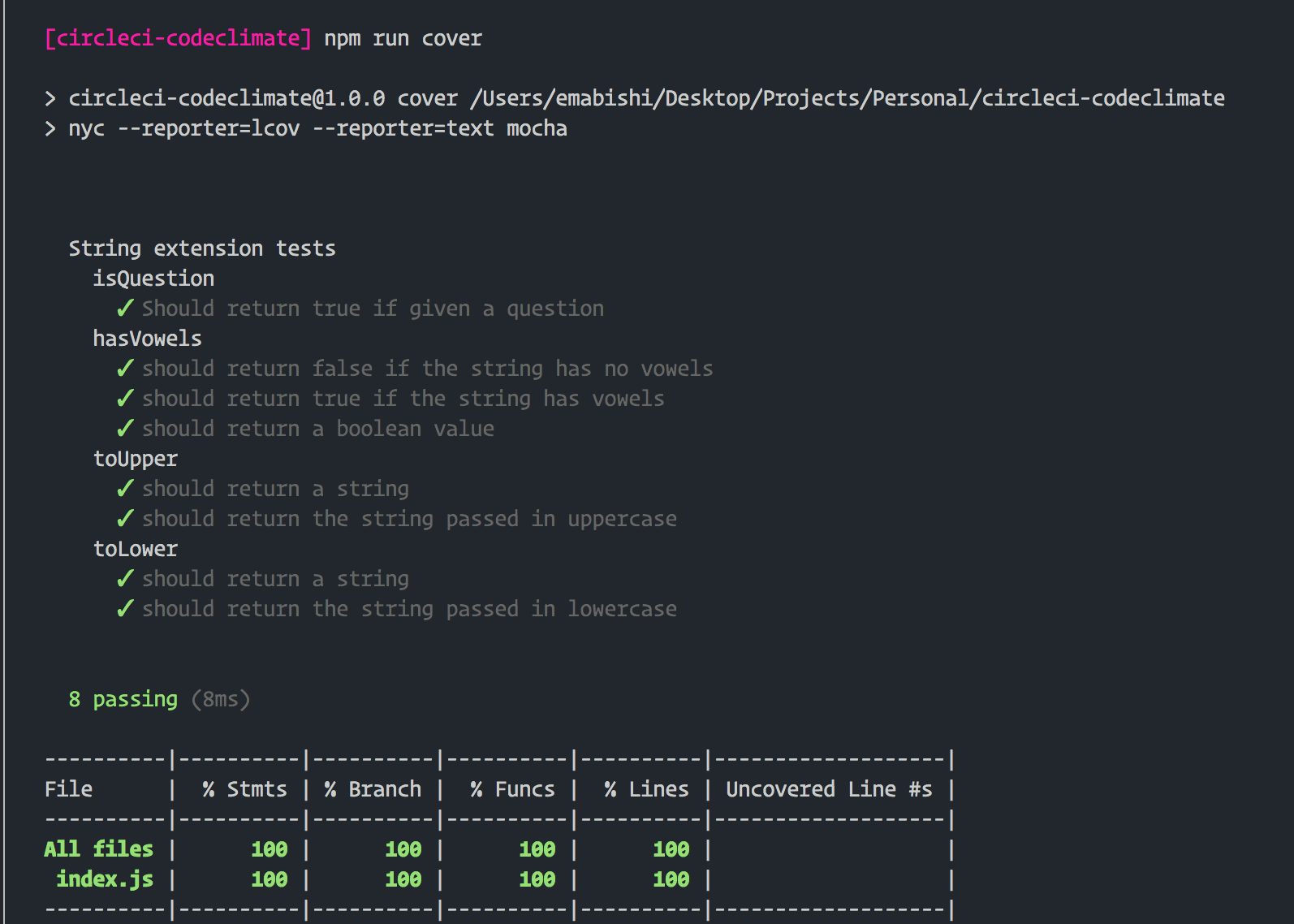Click the 'All files' coverage row label
The image size is (1294, 924).
coord(98,849)
